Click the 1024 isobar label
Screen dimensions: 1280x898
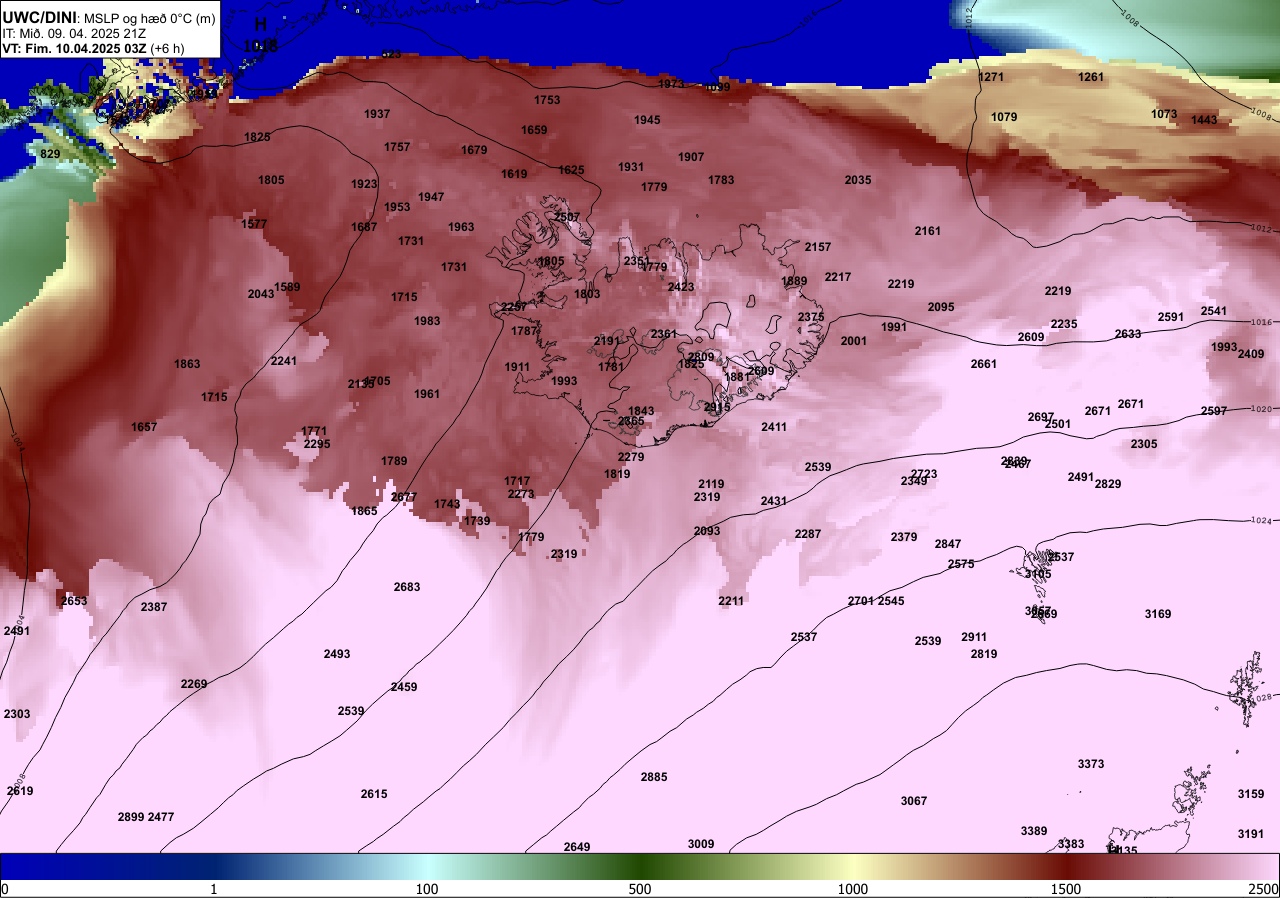pyautogui.click(x=1262, y=521)
